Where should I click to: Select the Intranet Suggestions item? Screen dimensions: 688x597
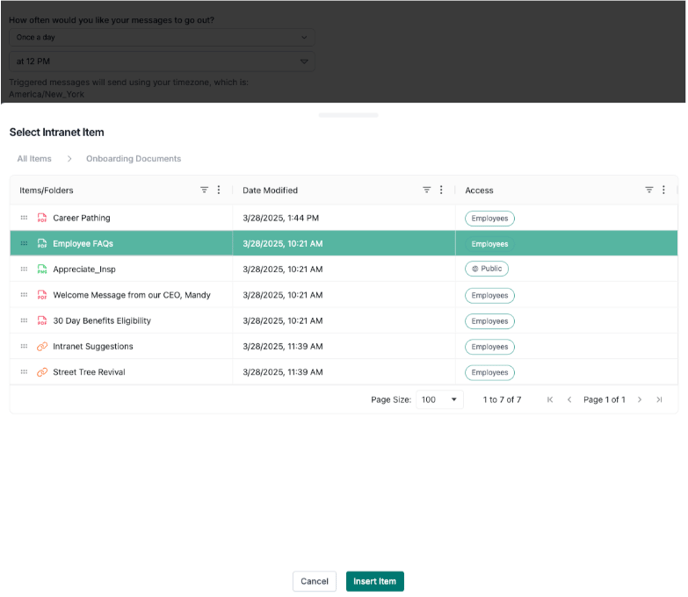(x=93, y=347)
